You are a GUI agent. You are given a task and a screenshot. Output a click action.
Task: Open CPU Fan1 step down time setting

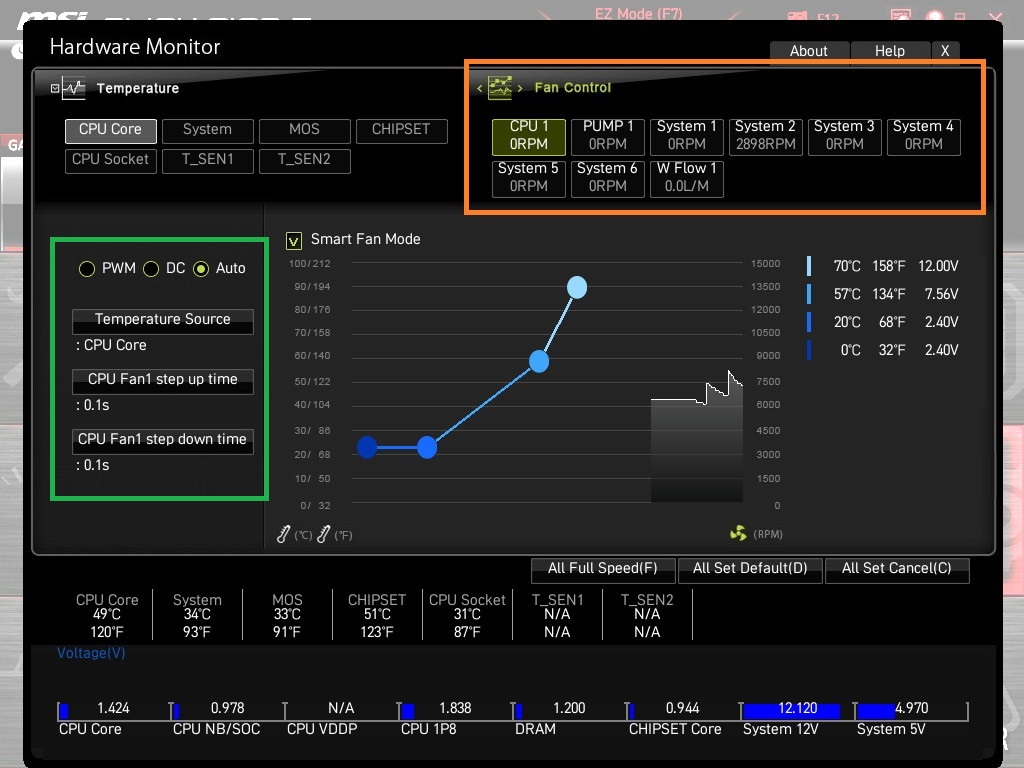tap(163, 441)
